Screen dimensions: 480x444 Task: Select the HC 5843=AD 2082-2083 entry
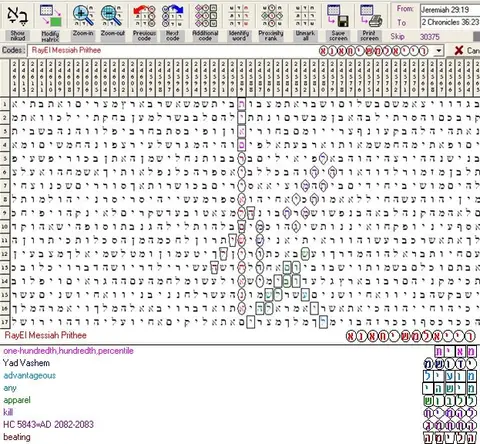tap(48, 424)
